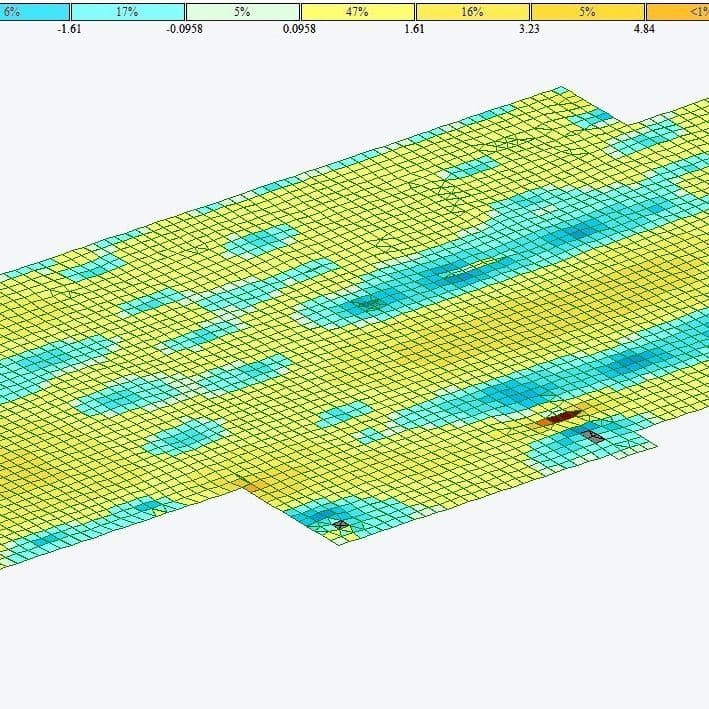Click the light gray support marker near red peak
Screen dimensions: 709x709
tap(593, 436)
